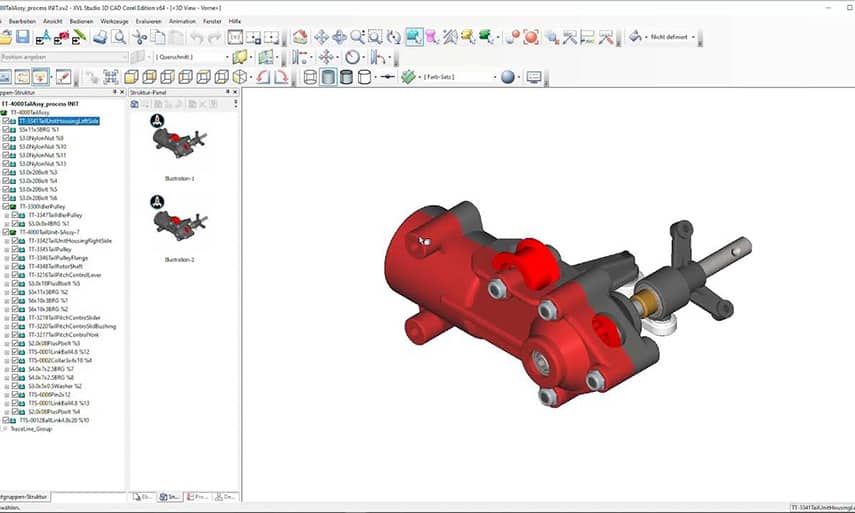Click the red sphere icon in toolbar
The image size is (855, 513).
coord(531,37)
